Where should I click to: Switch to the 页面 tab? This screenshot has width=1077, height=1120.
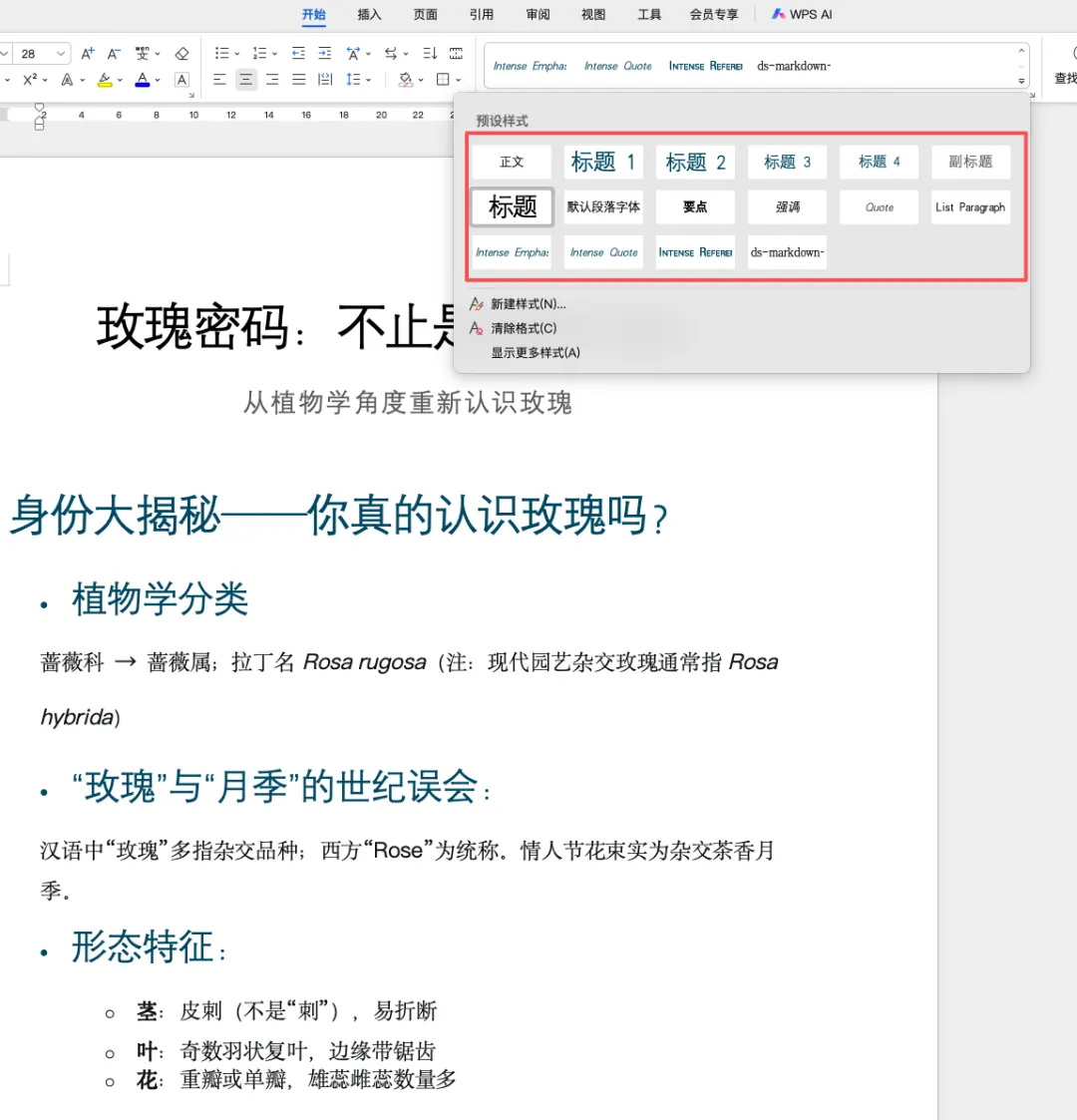tap(426, 14)
